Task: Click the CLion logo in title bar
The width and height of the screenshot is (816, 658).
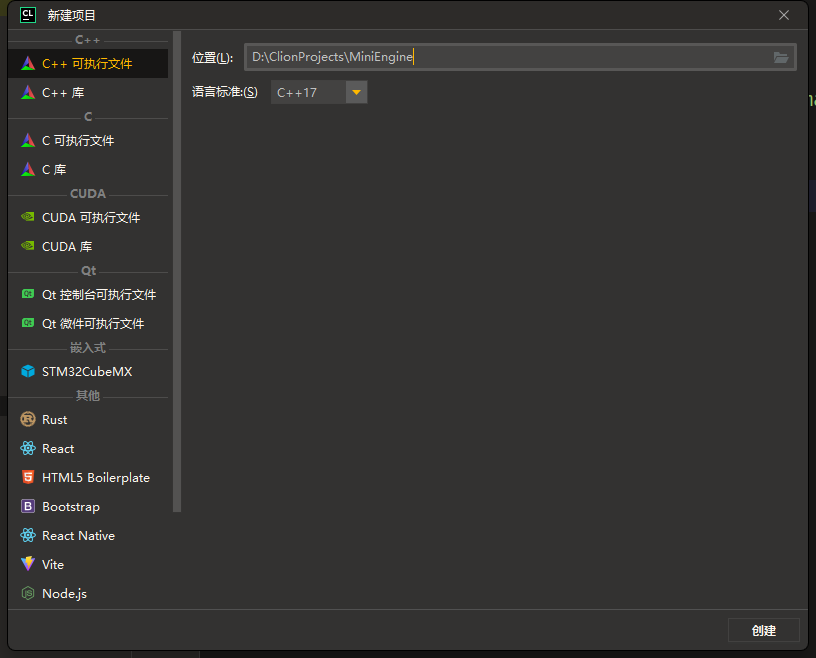Action: coord(28,15)
